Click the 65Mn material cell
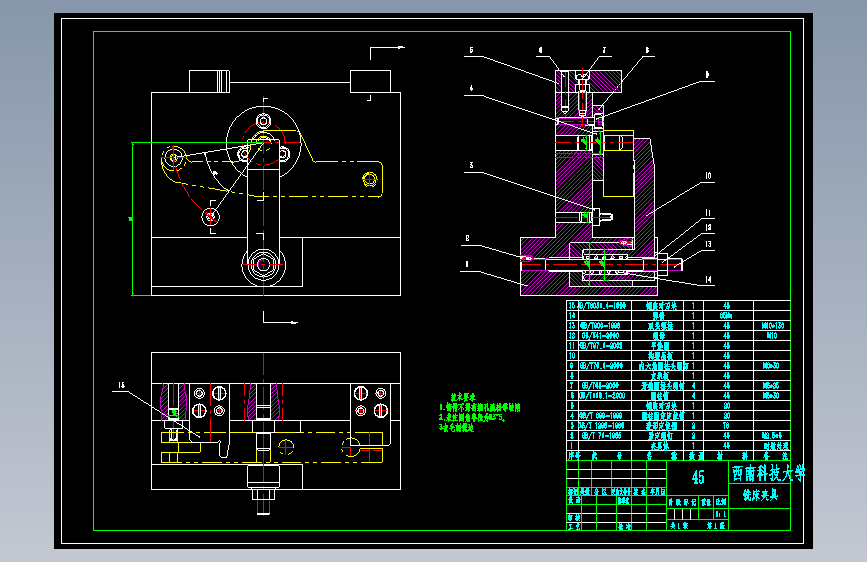This screenshot has height=562, width=867. [x=726, y=316]
